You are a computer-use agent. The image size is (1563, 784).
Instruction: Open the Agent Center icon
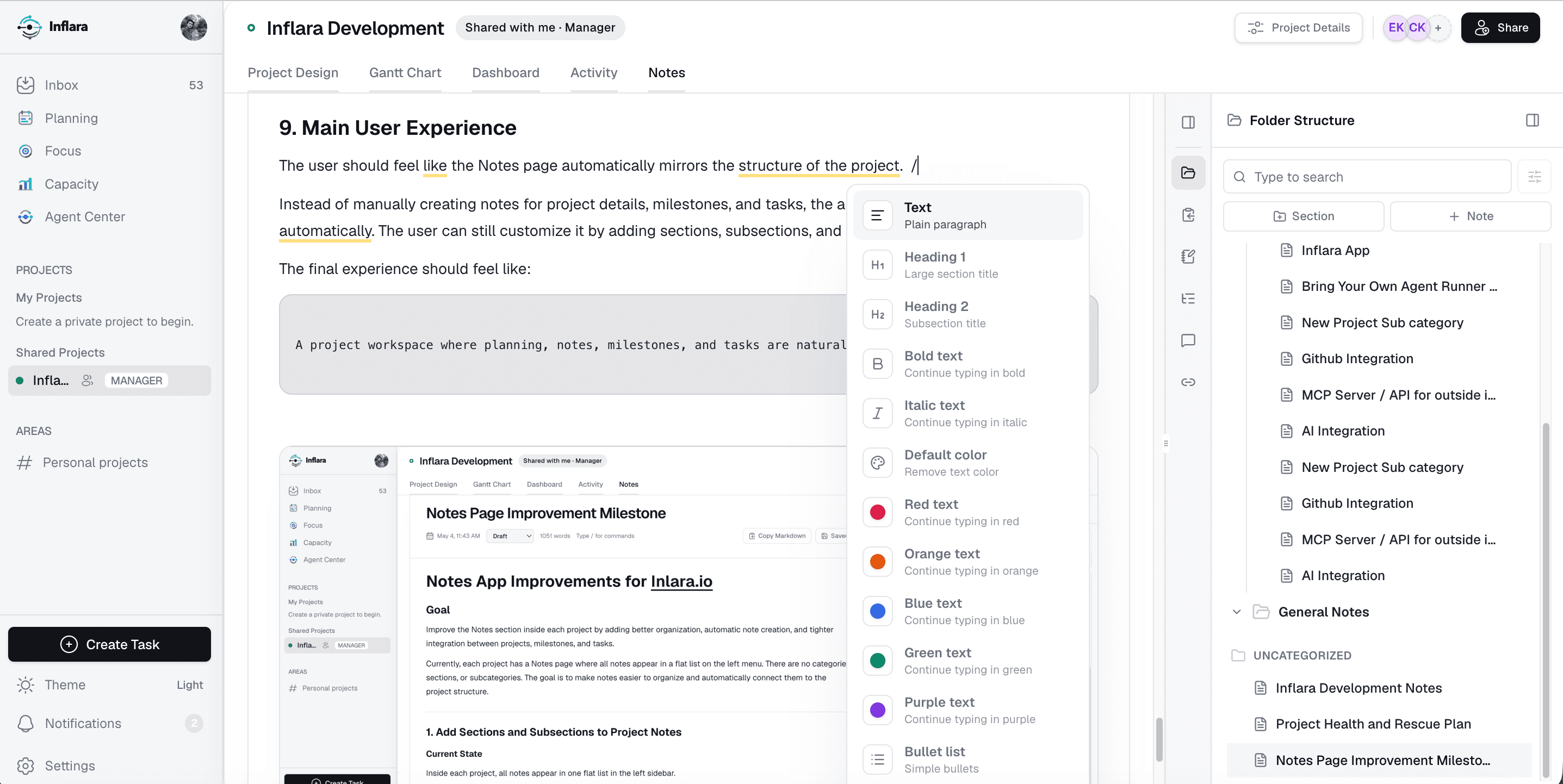coord(26,216)
